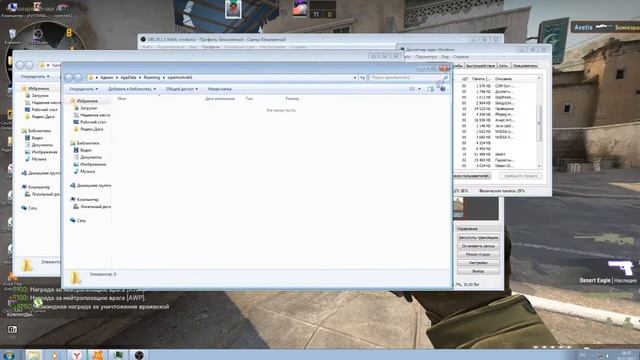The image size is (640, 360).
Task: Open Локальный диск in the front Explorer sidebar
Action: pyautogui.click(x=95, y=207)
